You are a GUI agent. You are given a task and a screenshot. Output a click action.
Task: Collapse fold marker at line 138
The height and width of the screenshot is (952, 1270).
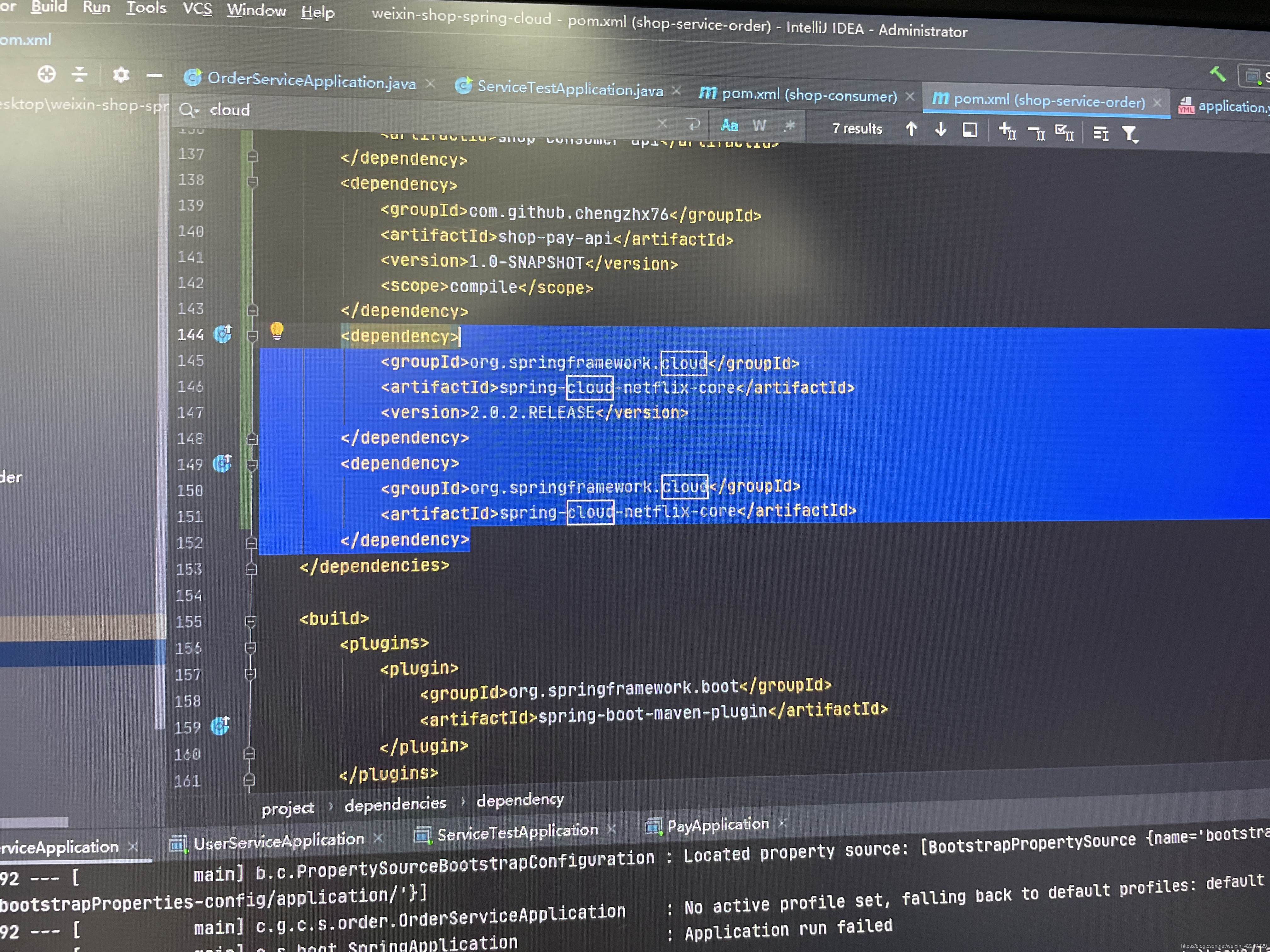coord(252,183)
